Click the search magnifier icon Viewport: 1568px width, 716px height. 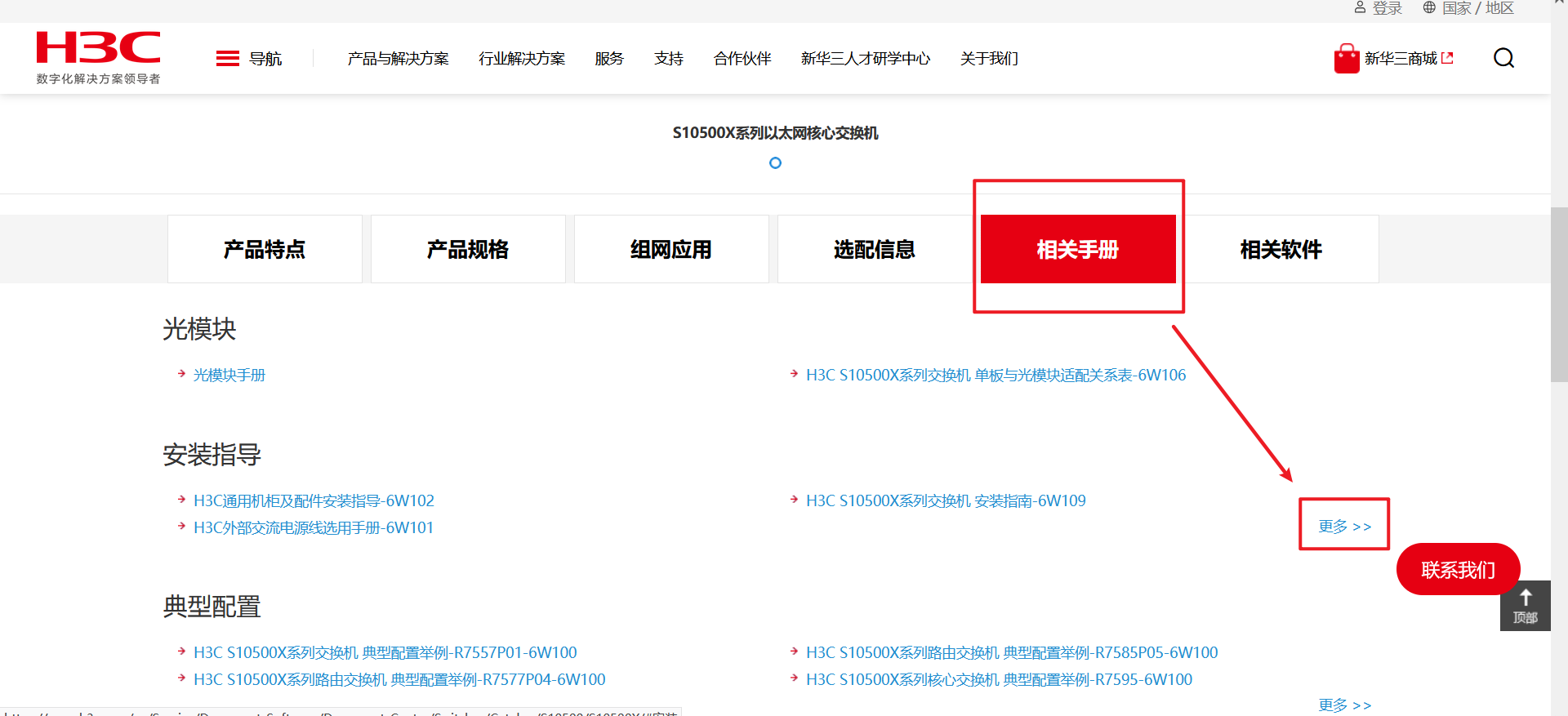point(1503,58)
